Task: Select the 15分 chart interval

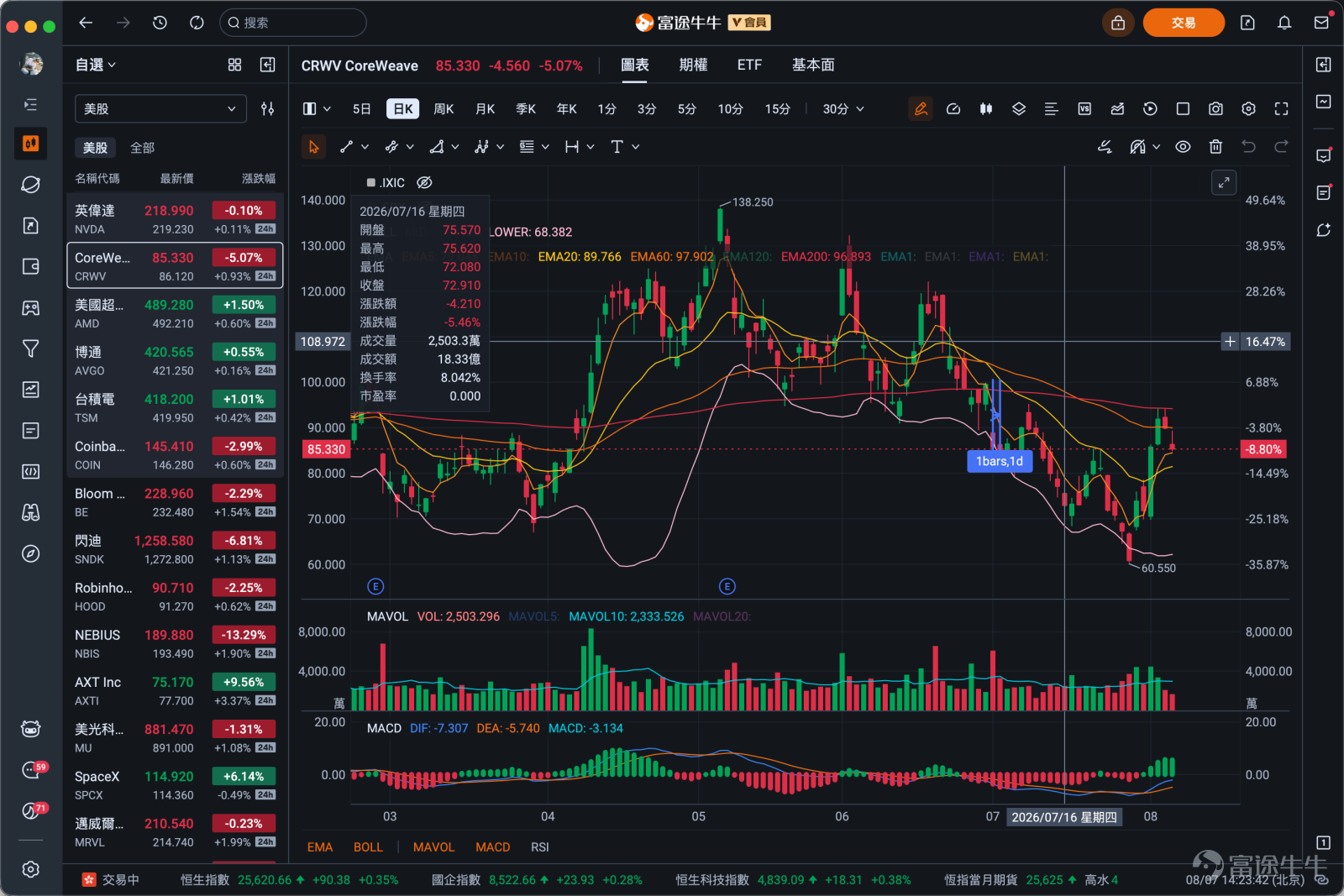Action: click(x=777, y=109)
